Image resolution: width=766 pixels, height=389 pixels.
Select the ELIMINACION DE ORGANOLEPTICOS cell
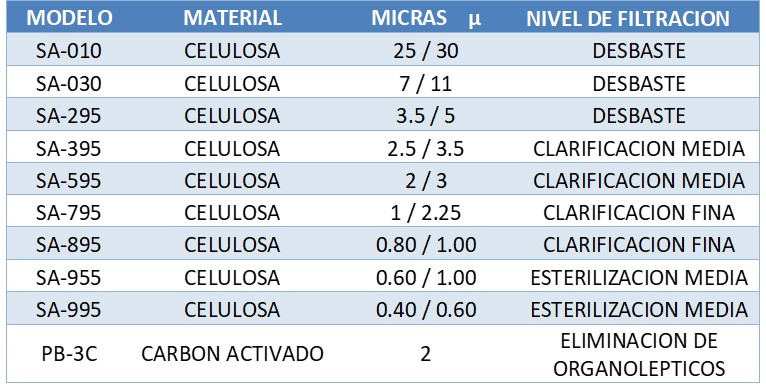tap(639, 355)
